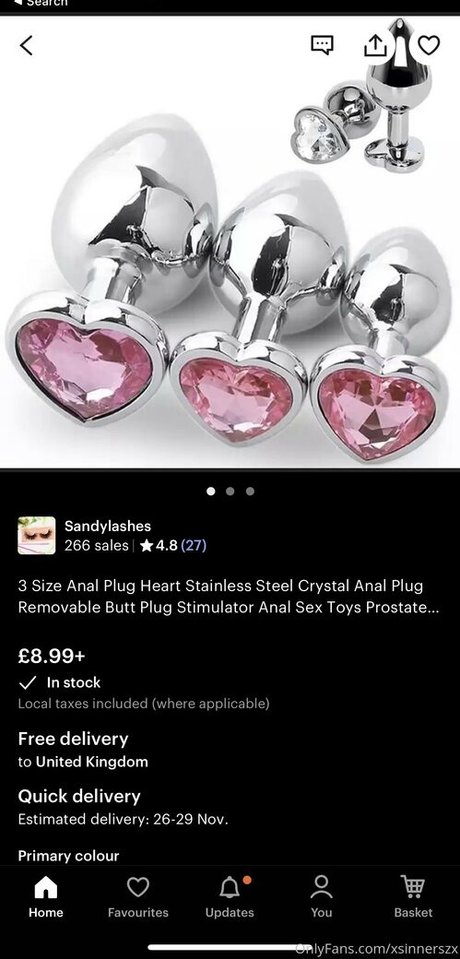Select first image pagination dot
The image size is (460, 959).
pos(211,491)
